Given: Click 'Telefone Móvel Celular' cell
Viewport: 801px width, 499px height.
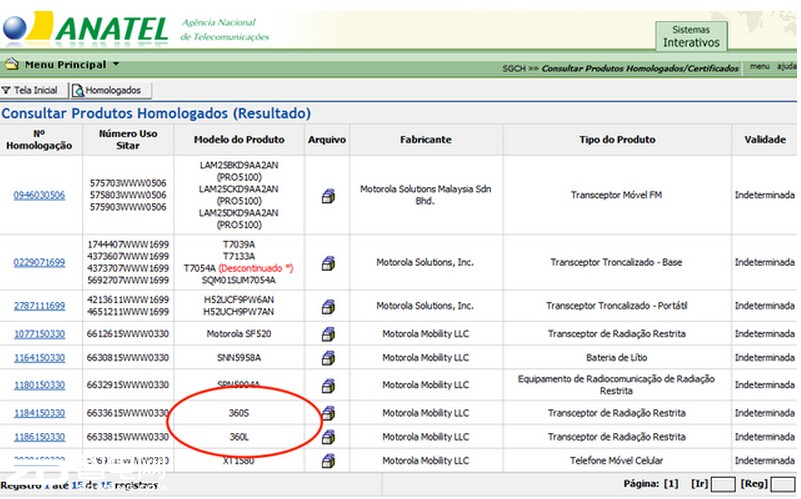Looking at the screenshot, I should coord(617,461).
